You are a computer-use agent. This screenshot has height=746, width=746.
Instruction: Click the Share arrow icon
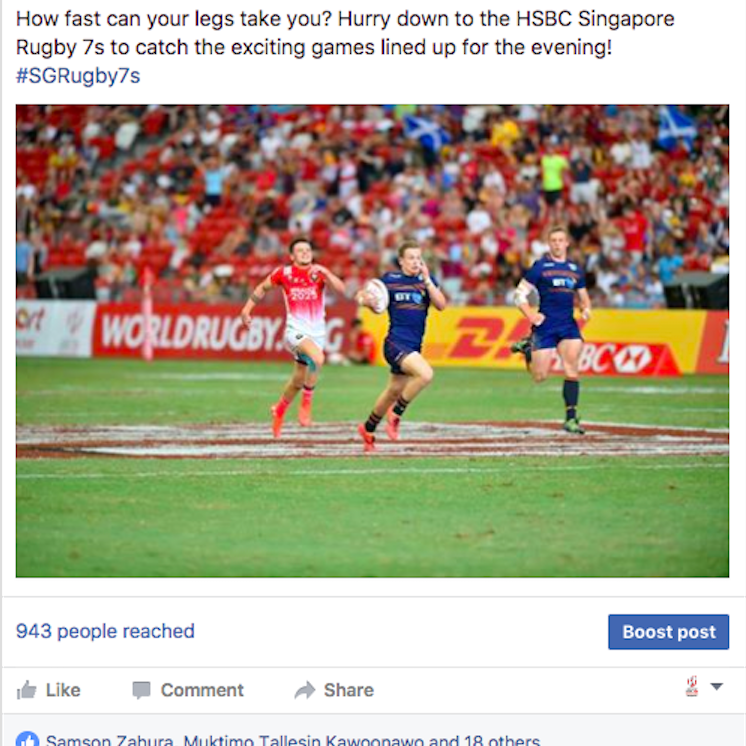click(305, 690)
